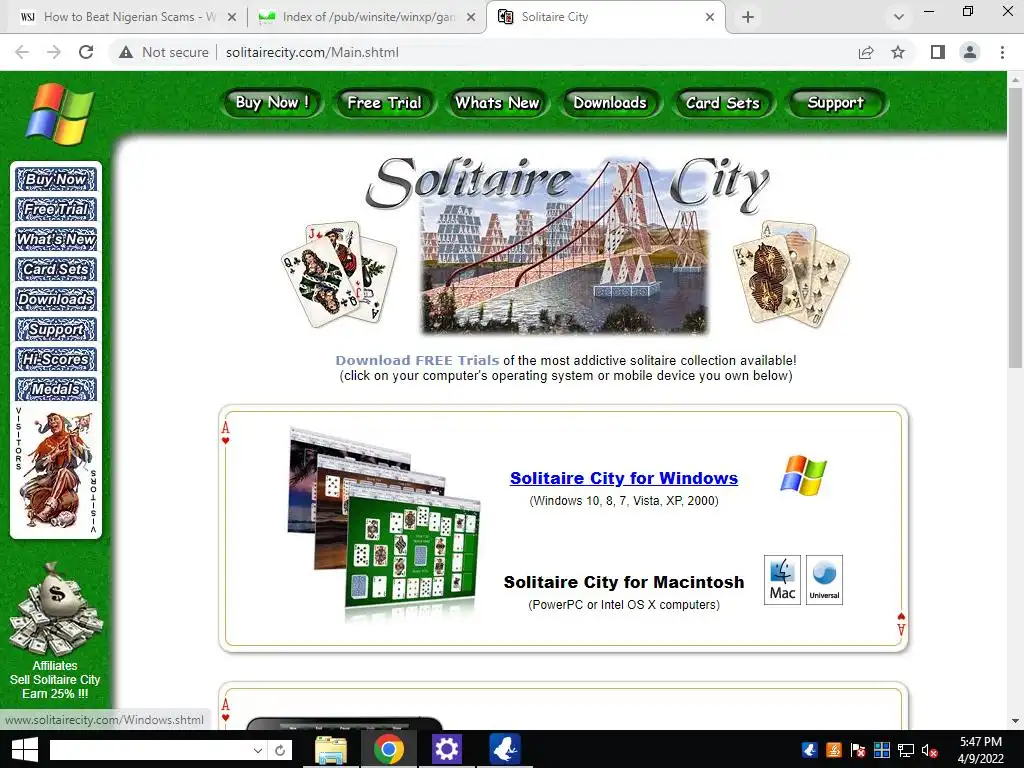Image resolution: width=1024 pixels, height=768 pixels.
Task: Select Free Trial in the left sidebar
Action: tap(56, 209)
